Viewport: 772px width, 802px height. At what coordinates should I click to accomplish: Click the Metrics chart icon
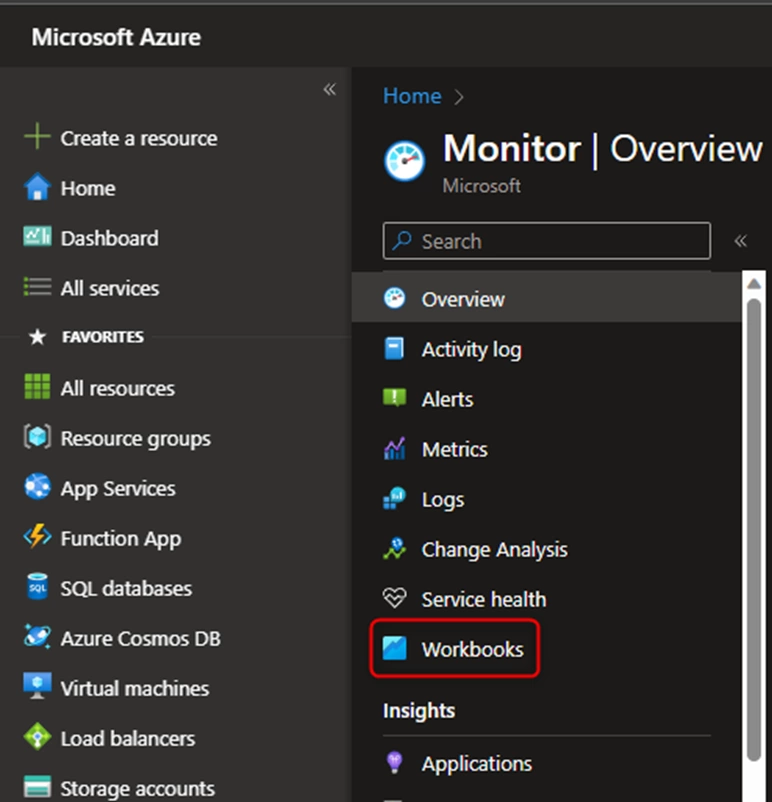pyautogui.click(x=394, y=449)
